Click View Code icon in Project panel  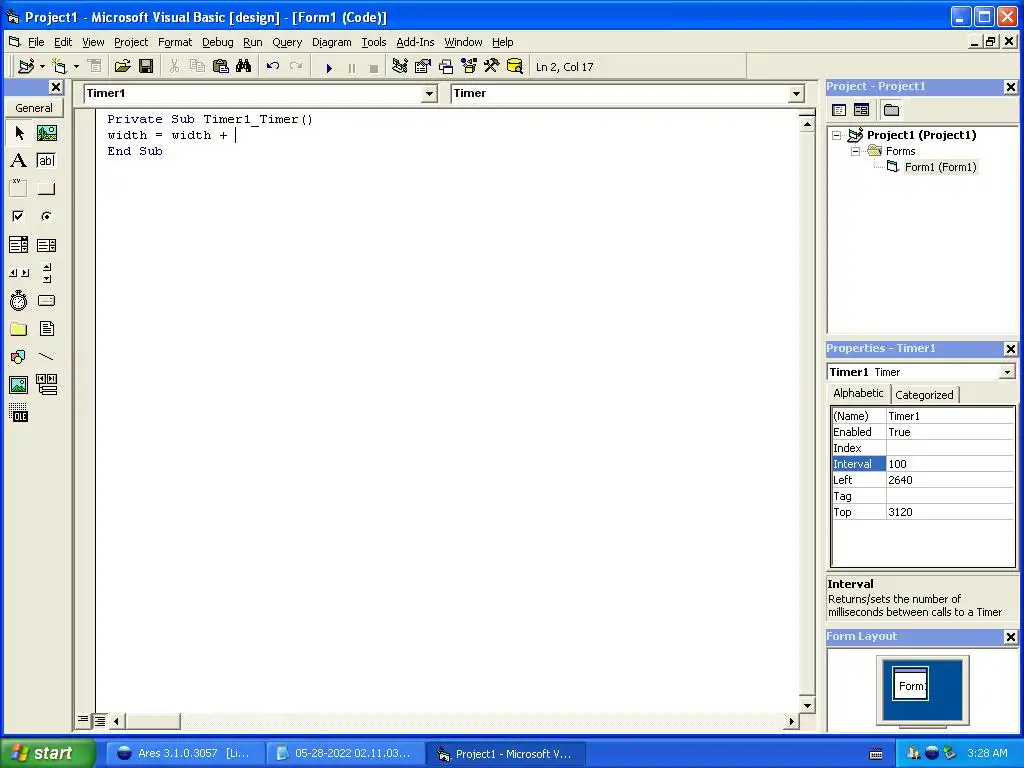click(x=839, y=110)
